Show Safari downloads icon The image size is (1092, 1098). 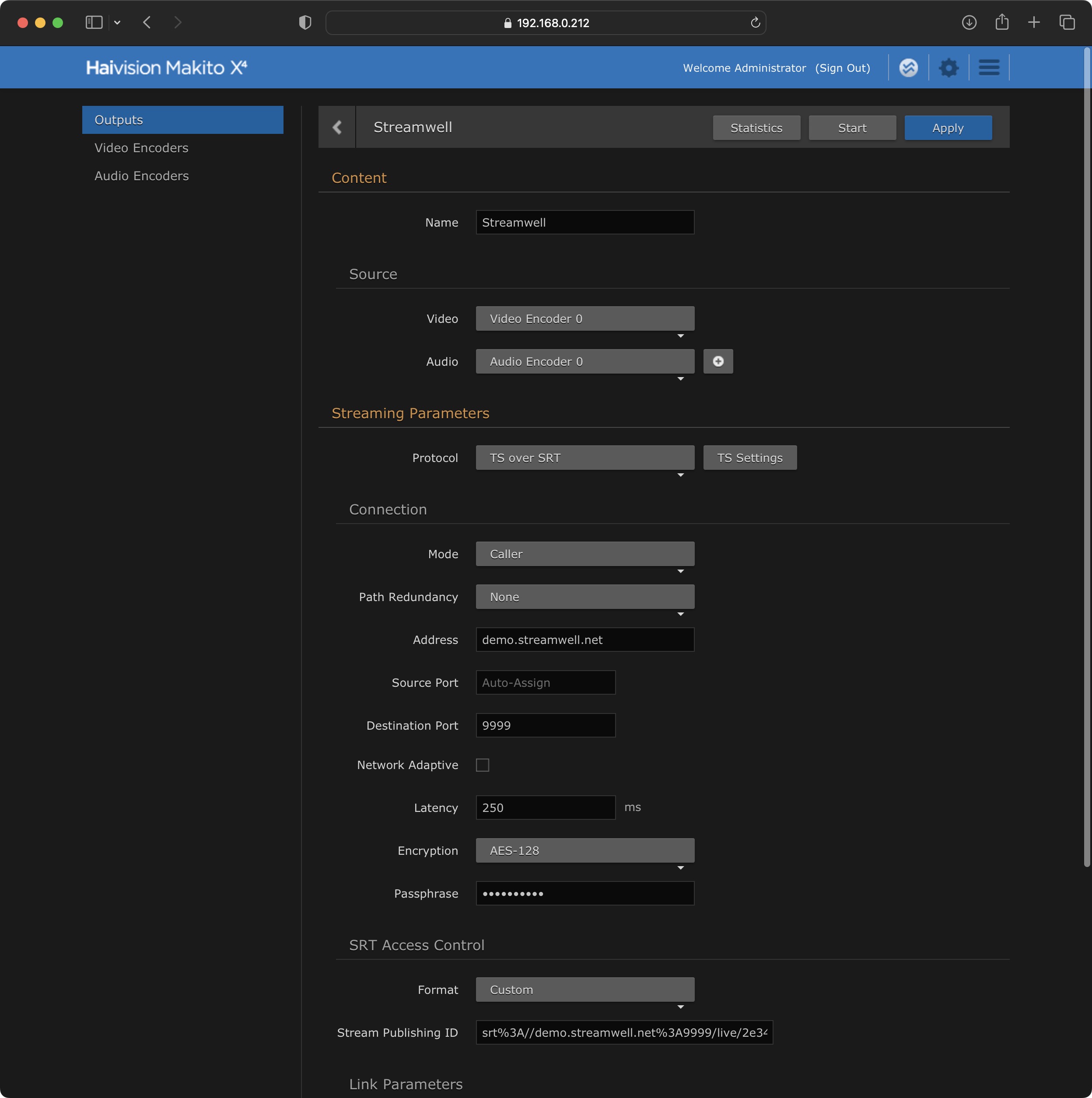point(969,23)
